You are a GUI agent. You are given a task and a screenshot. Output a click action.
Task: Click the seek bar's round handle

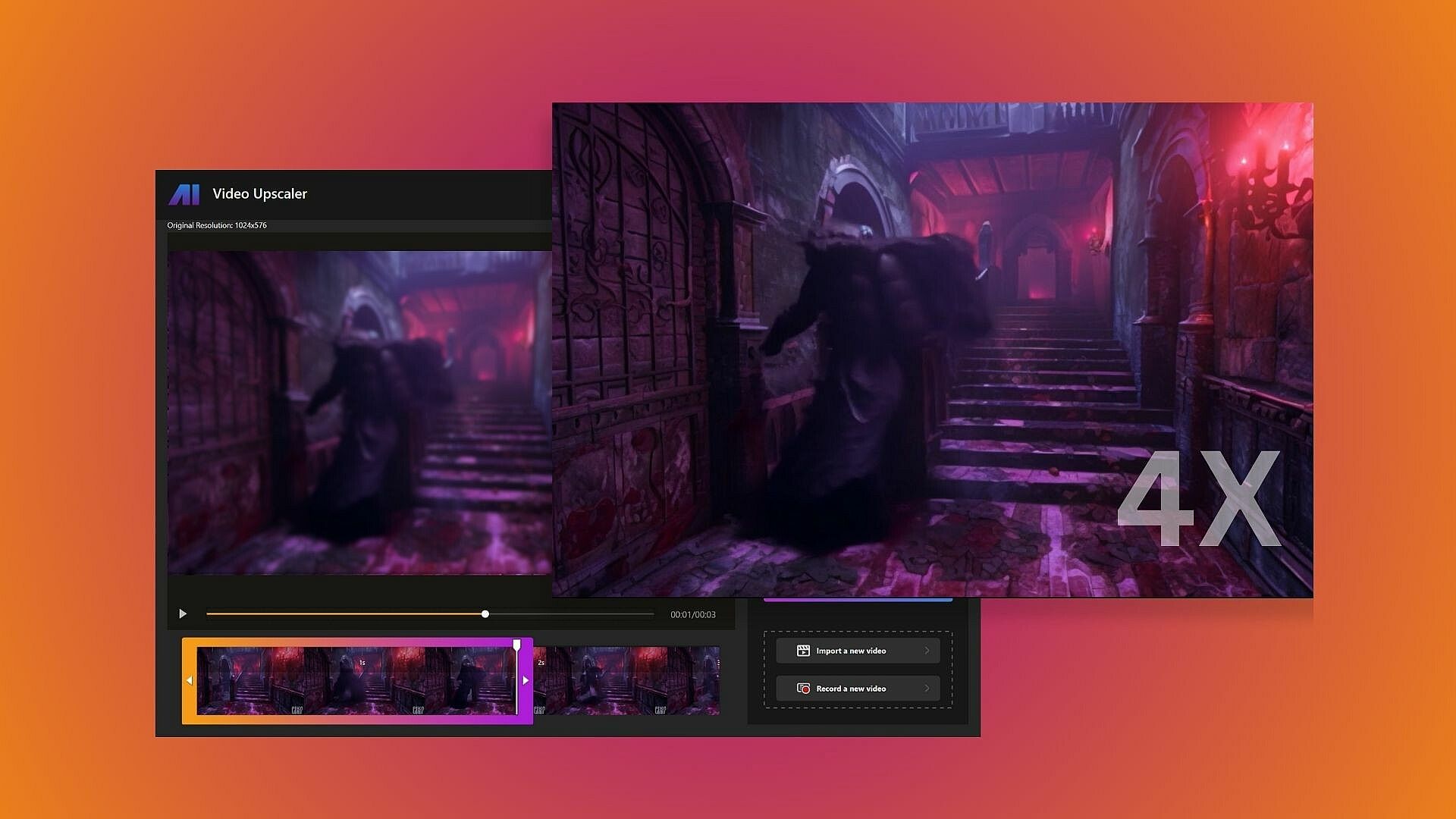click(485, 614)
